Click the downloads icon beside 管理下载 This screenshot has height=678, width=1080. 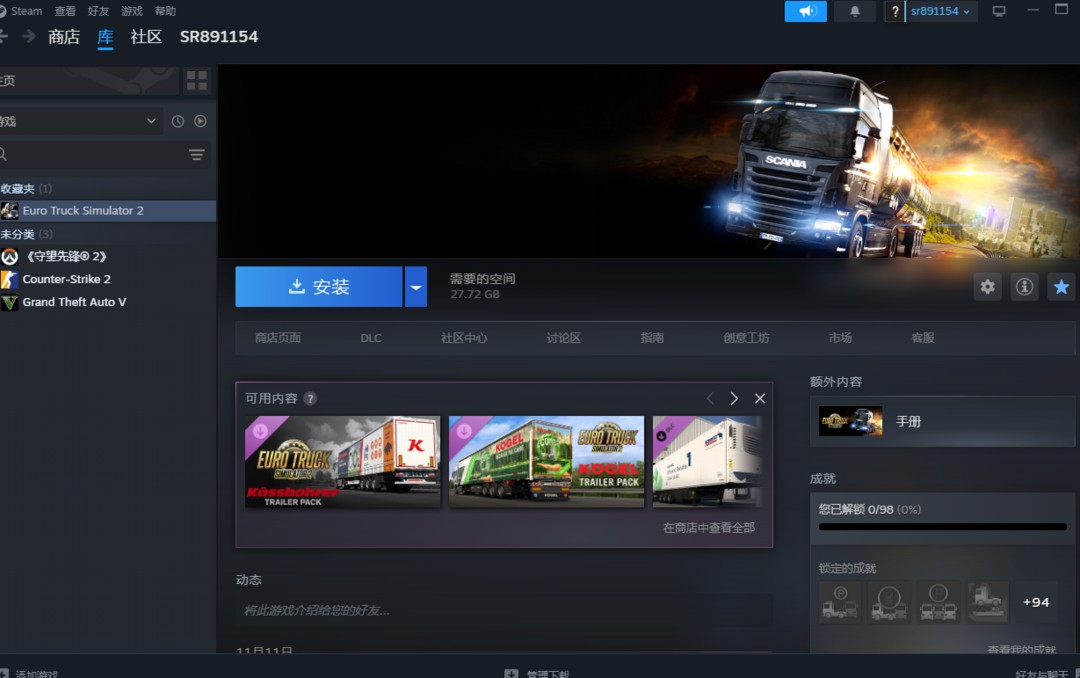511,673
